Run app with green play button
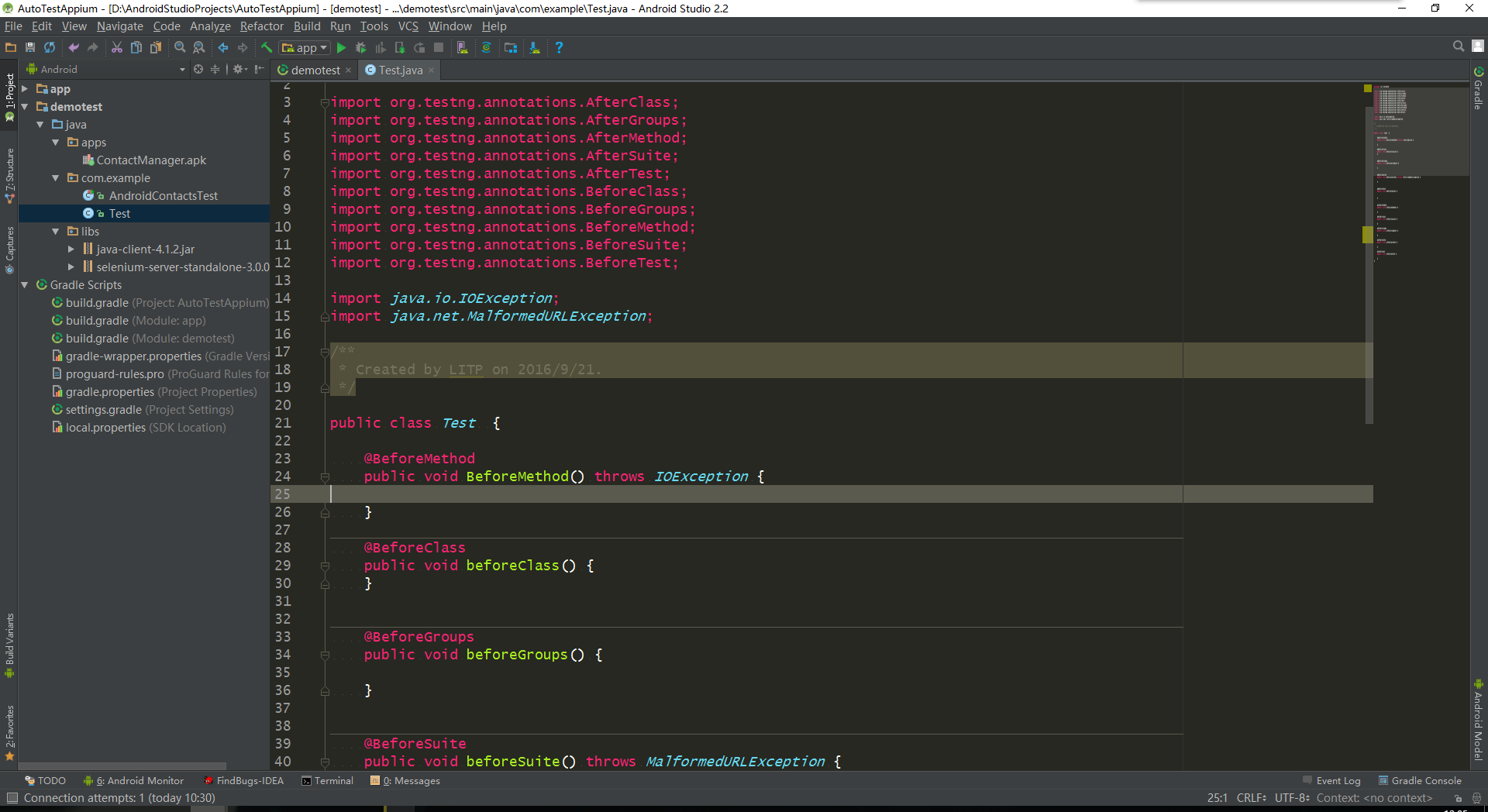 tap(341, 47)
